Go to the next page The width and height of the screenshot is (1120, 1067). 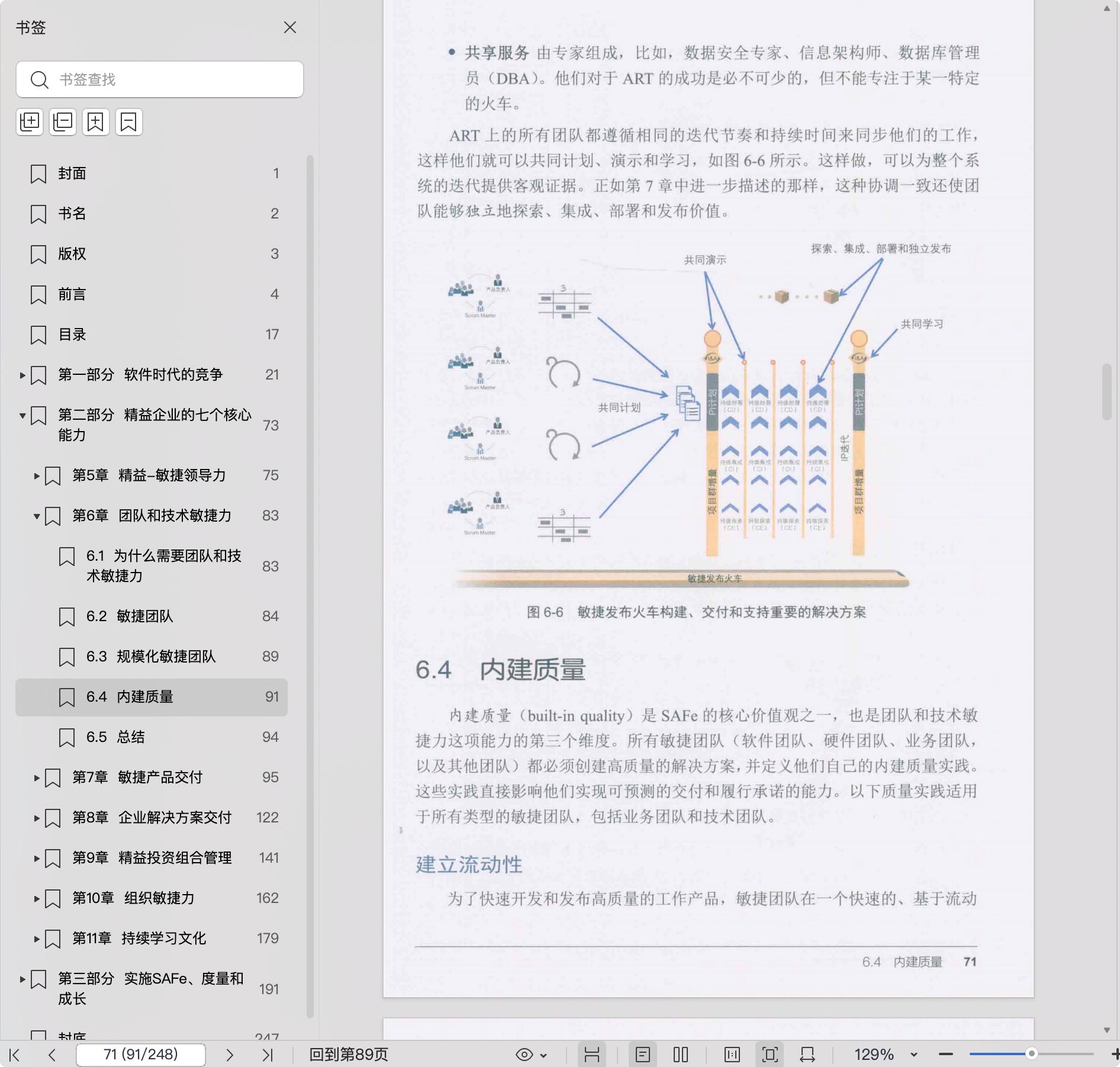coord(230,1055)
